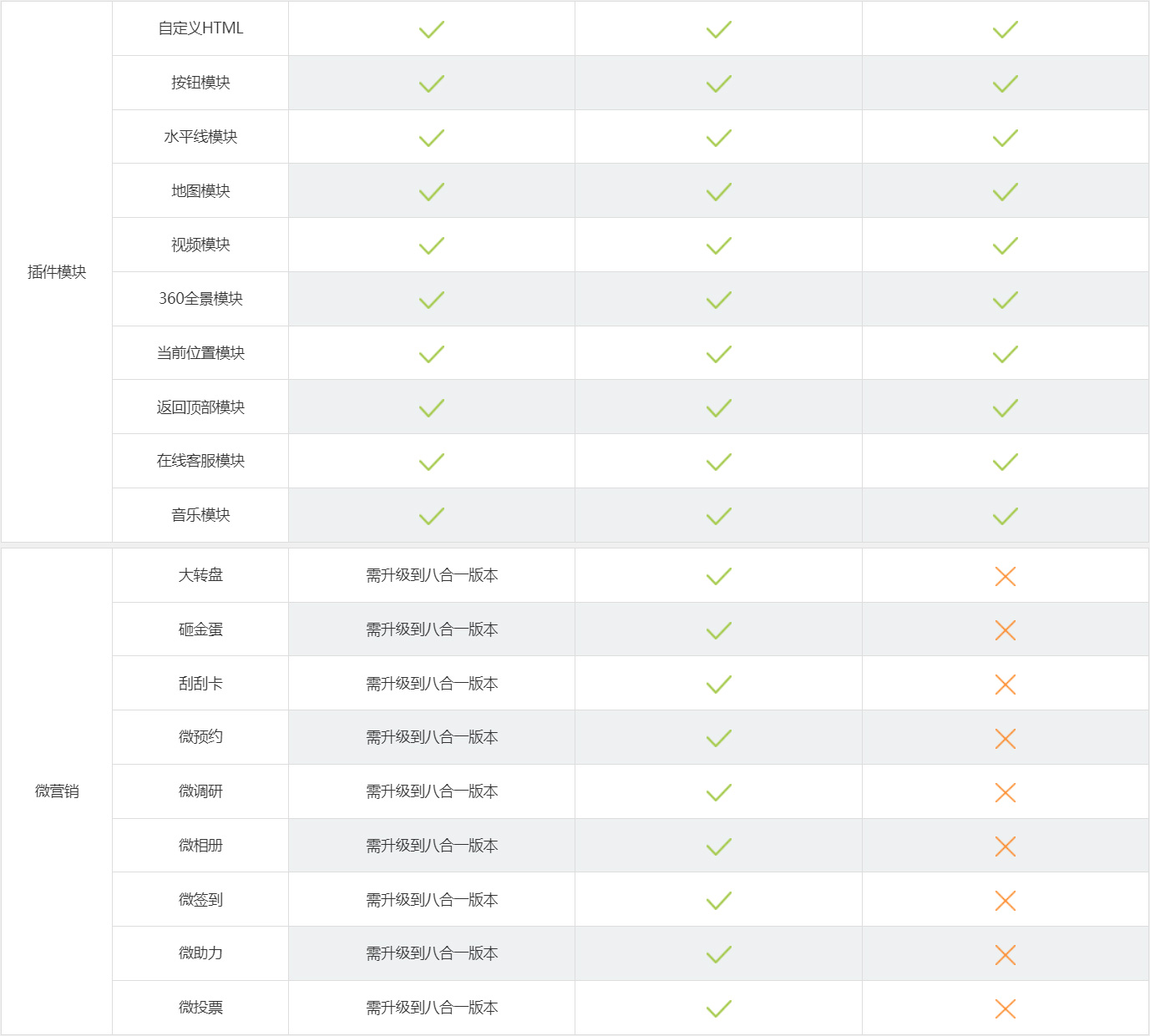Click the 在线客服模块 feature label
This screenshot has width=1150, height=1036.
click(200, 461)
